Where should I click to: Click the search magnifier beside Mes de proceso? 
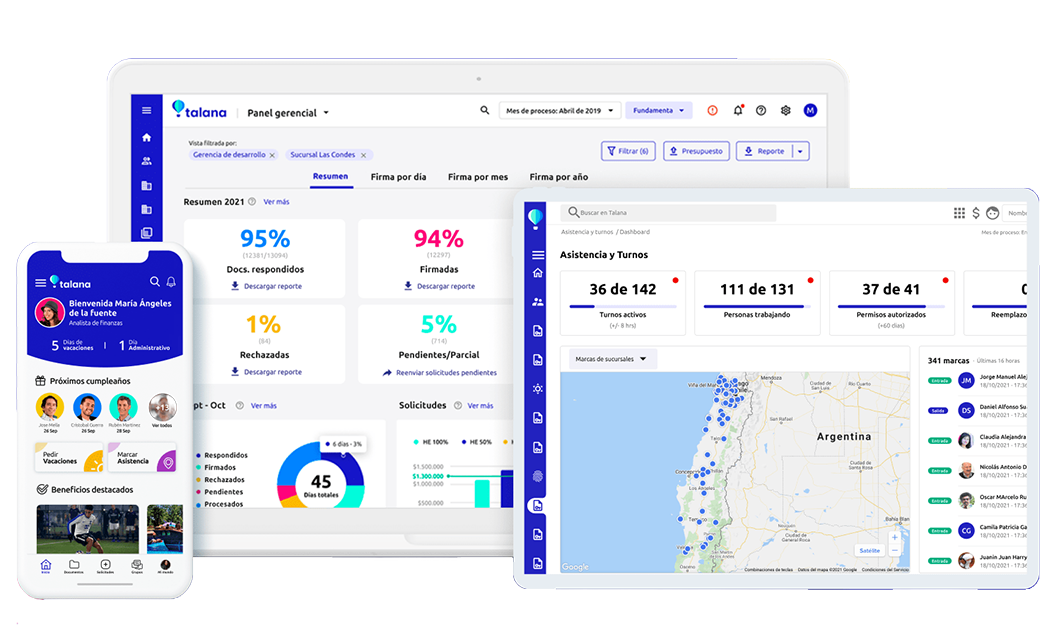pos(485,111)
